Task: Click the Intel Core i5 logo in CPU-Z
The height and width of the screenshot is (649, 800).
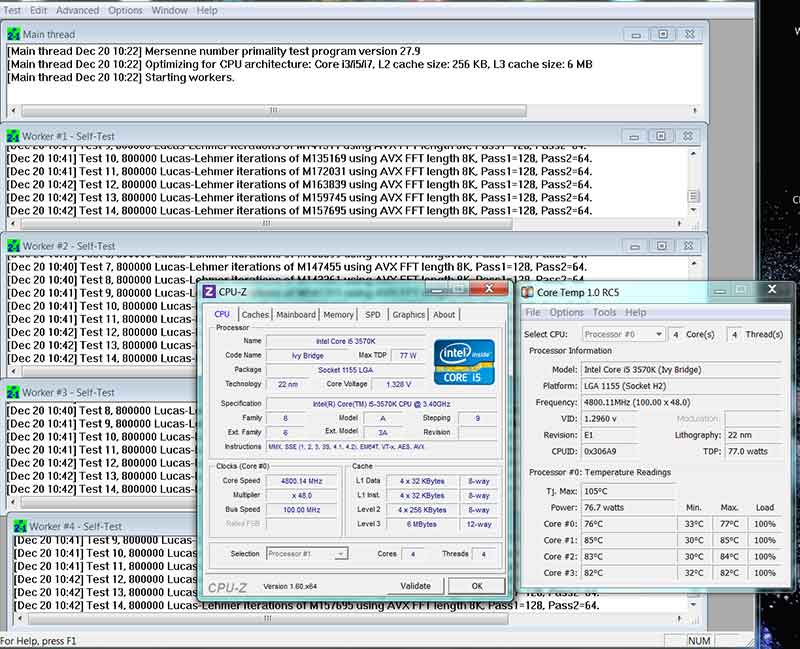Action: pyautogui.click(x=464, y=362)
